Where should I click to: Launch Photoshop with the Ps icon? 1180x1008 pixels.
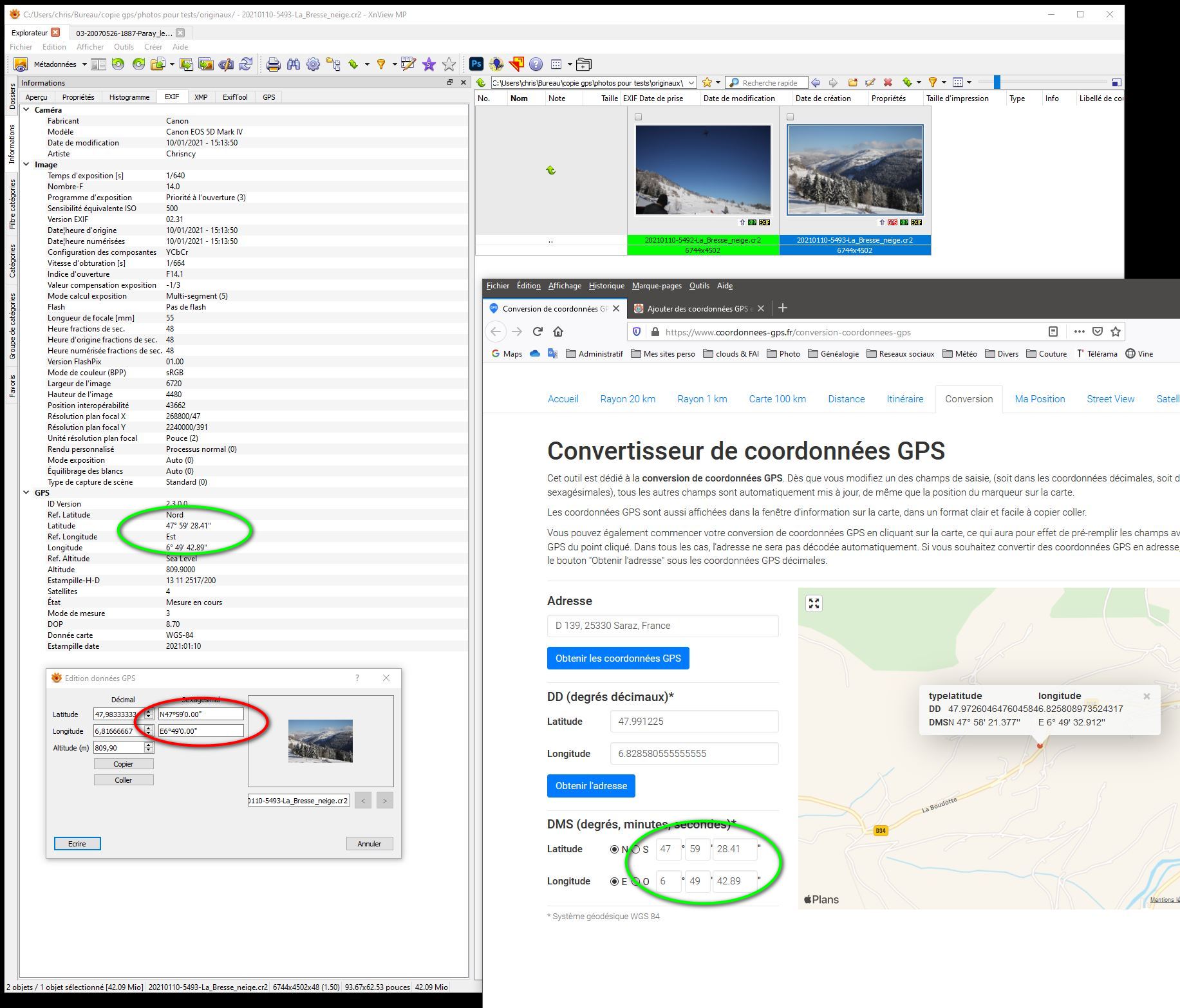click(476, 64)
